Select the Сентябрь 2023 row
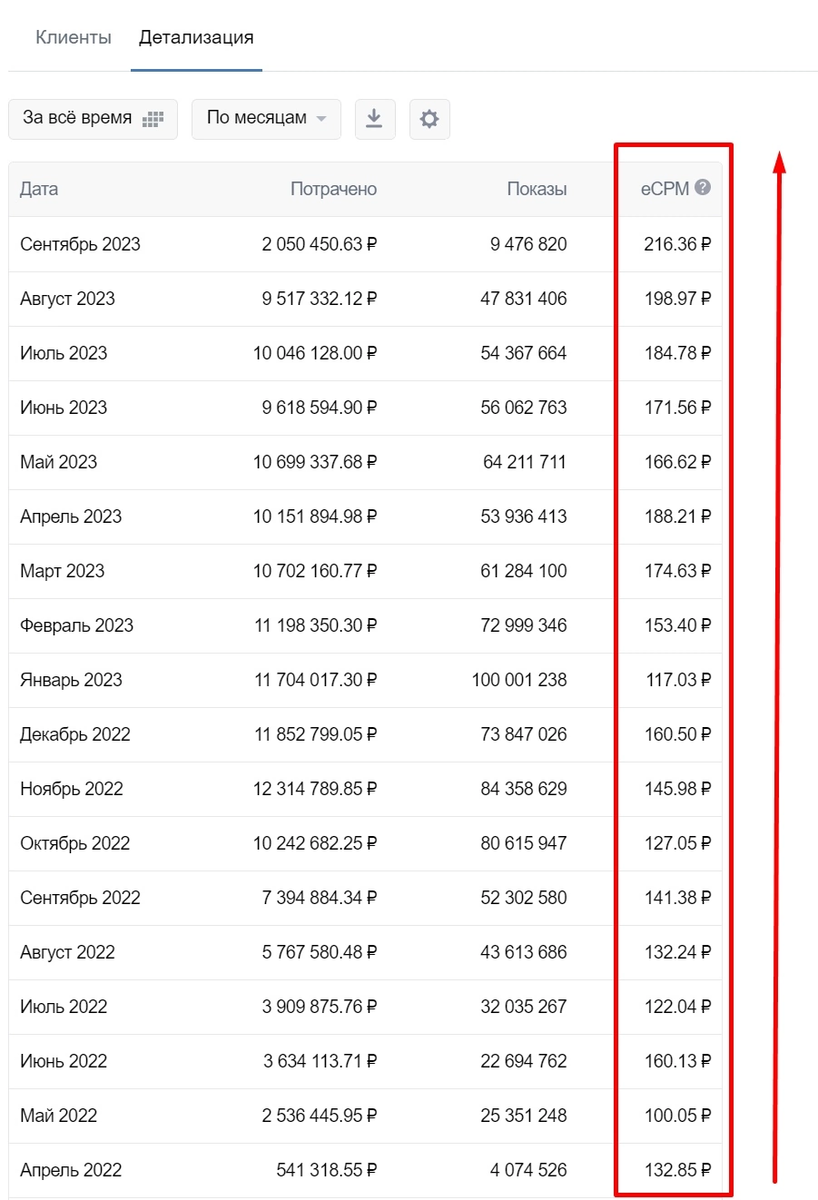Screen dimensions: 818x1200 click(365, 244)
